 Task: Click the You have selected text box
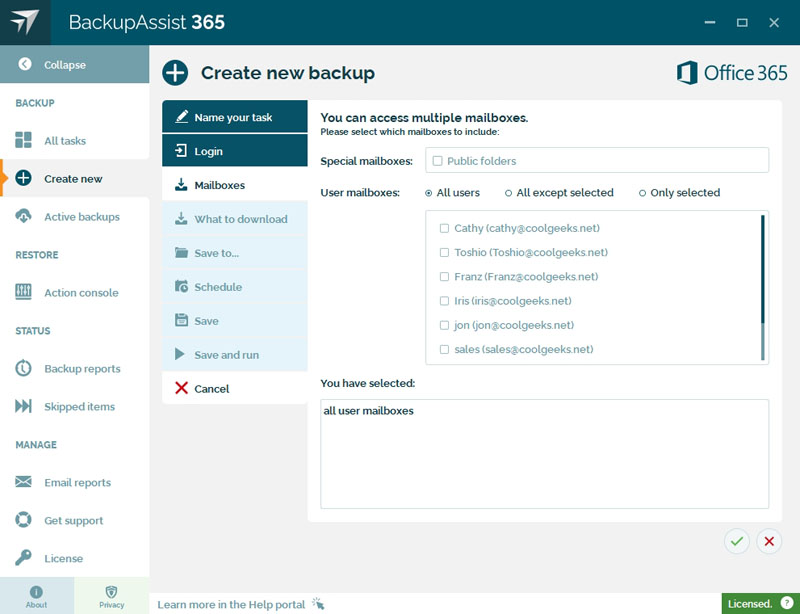[x=544, y=454]
